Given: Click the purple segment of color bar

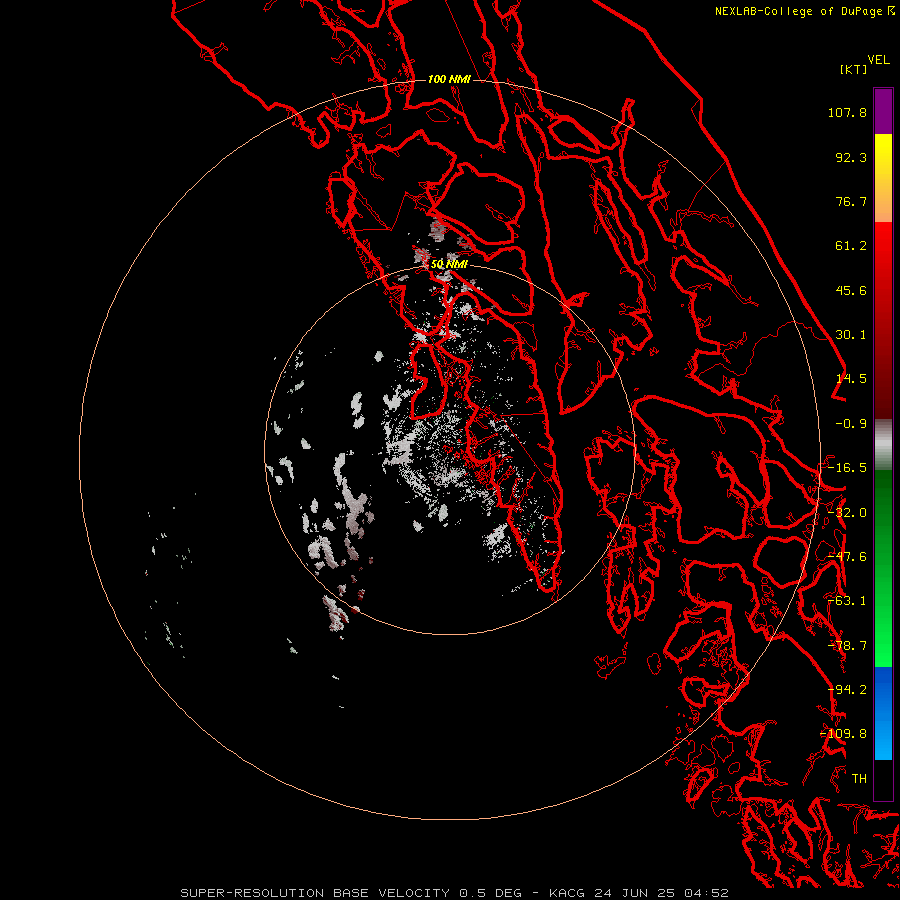Looking at the screenshot, I should click(883, 112).
